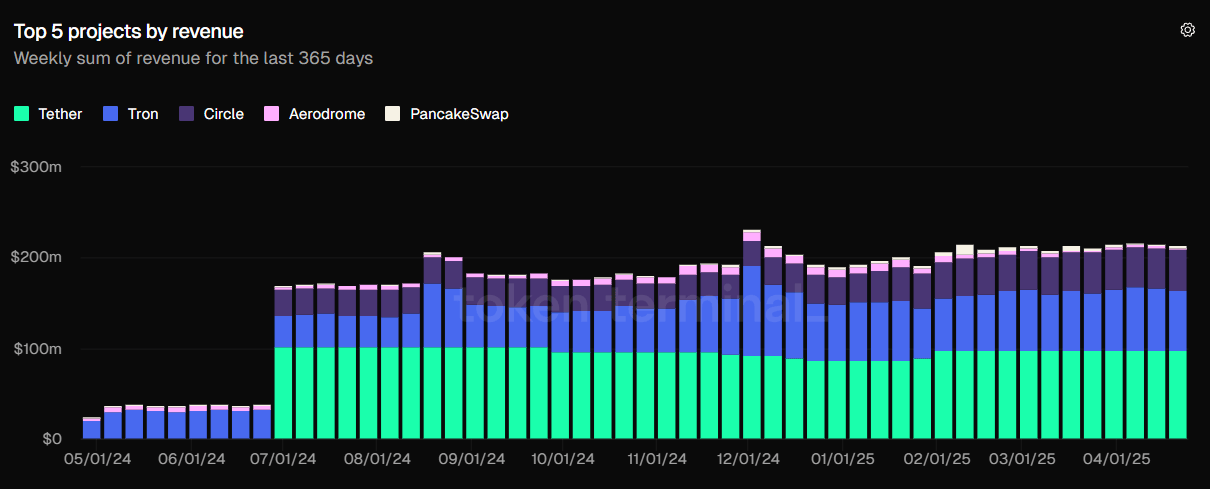Hide the Circle series via legend text

(x=223, y=114)
